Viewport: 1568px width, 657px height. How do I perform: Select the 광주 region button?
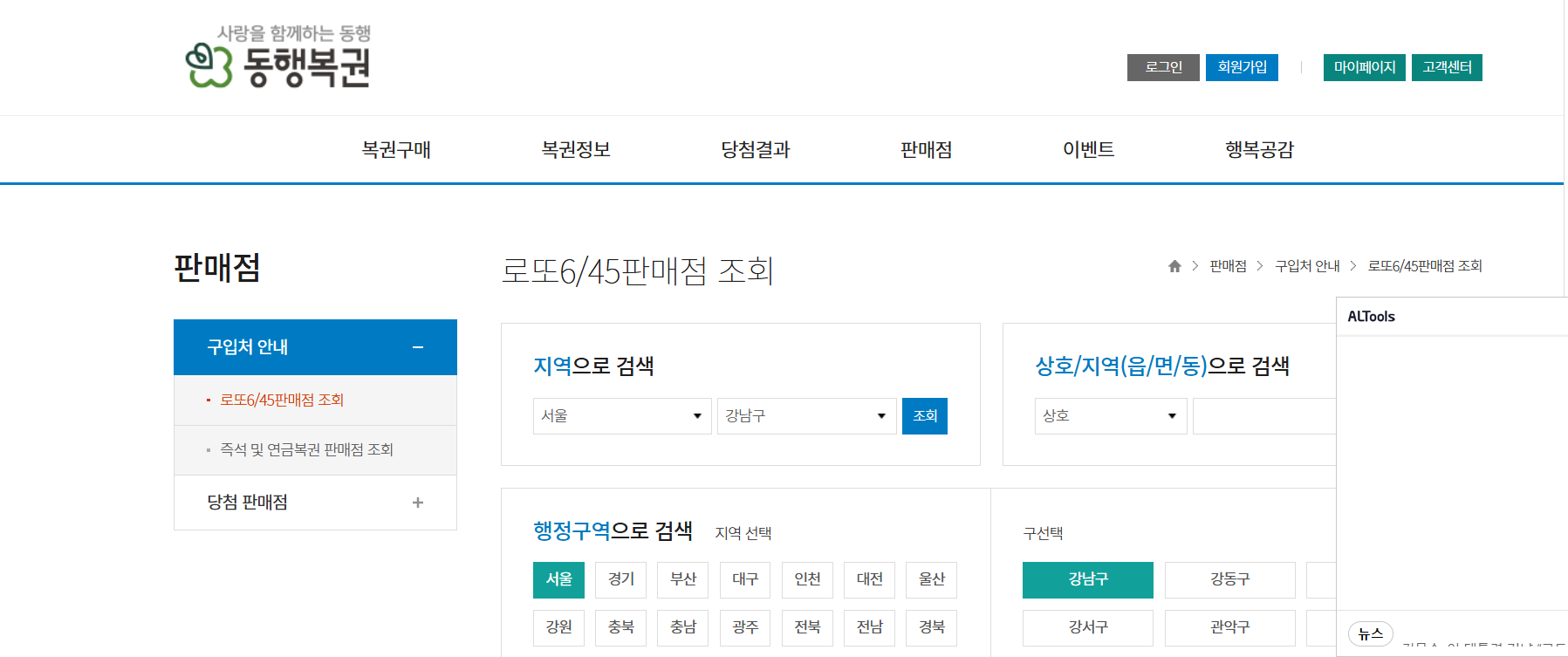(745, 627)
